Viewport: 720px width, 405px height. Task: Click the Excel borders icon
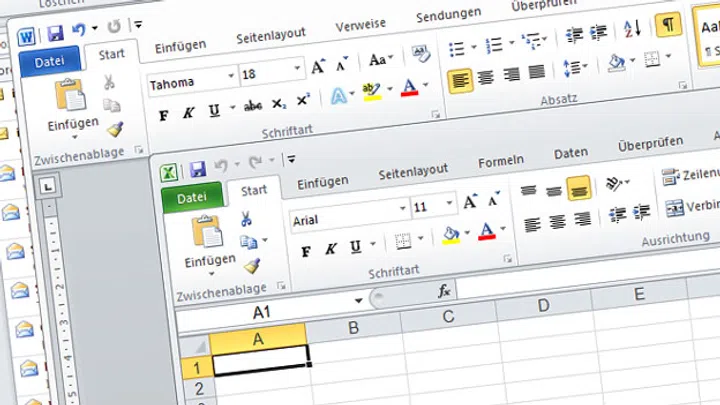(403, 241)
